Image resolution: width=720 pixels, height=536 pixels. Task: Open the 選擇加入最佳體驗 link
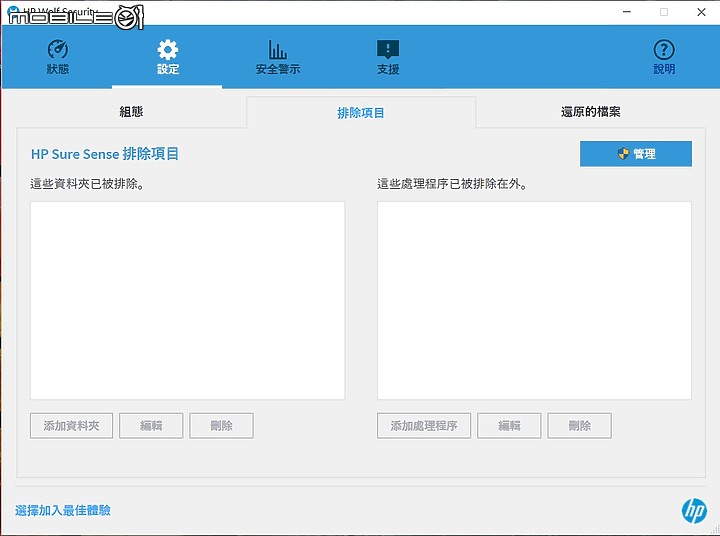point(63,510)
